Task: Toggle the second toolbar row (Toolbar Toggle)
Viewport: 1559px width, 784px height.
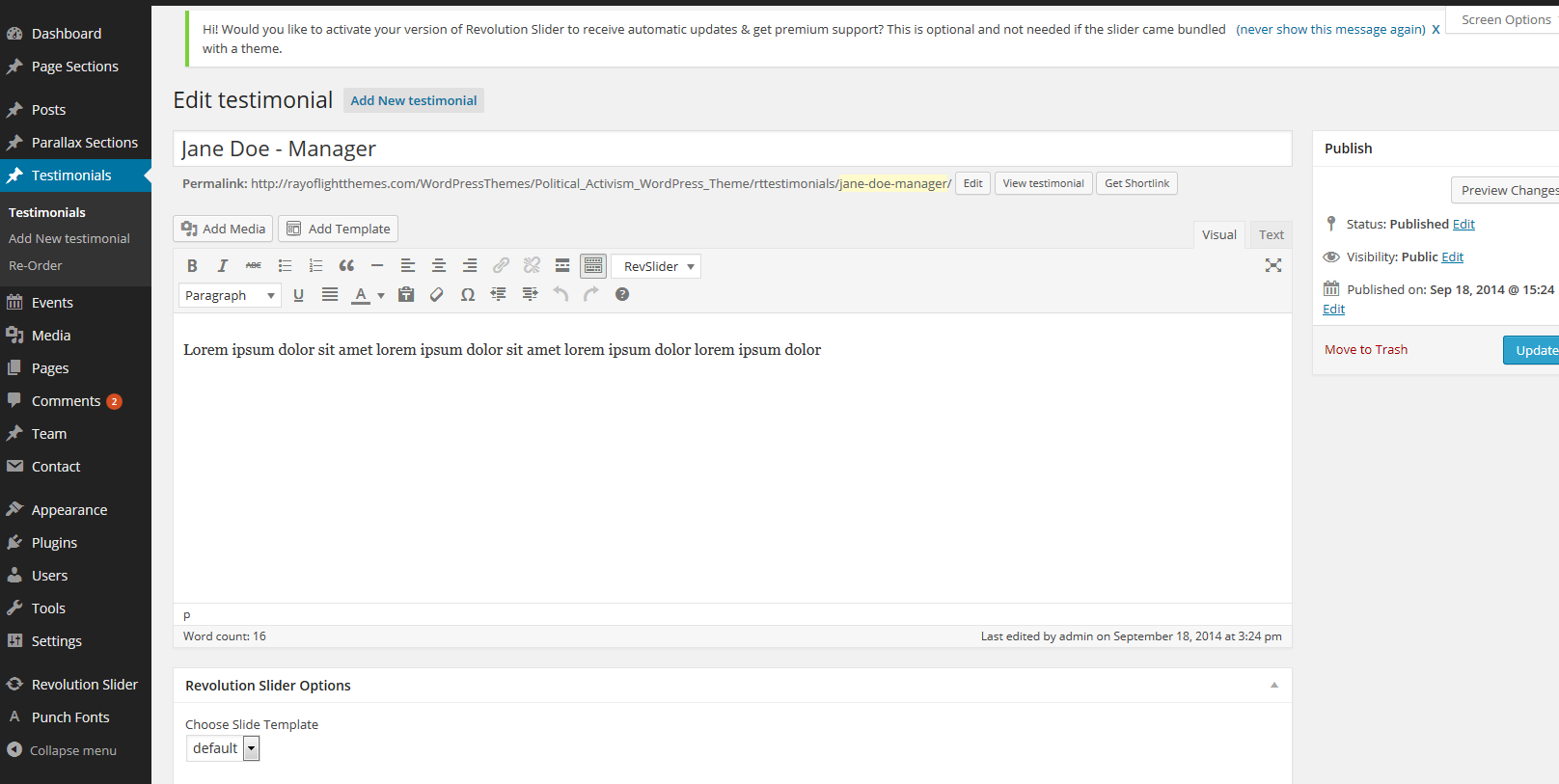Action: point(593,266)
